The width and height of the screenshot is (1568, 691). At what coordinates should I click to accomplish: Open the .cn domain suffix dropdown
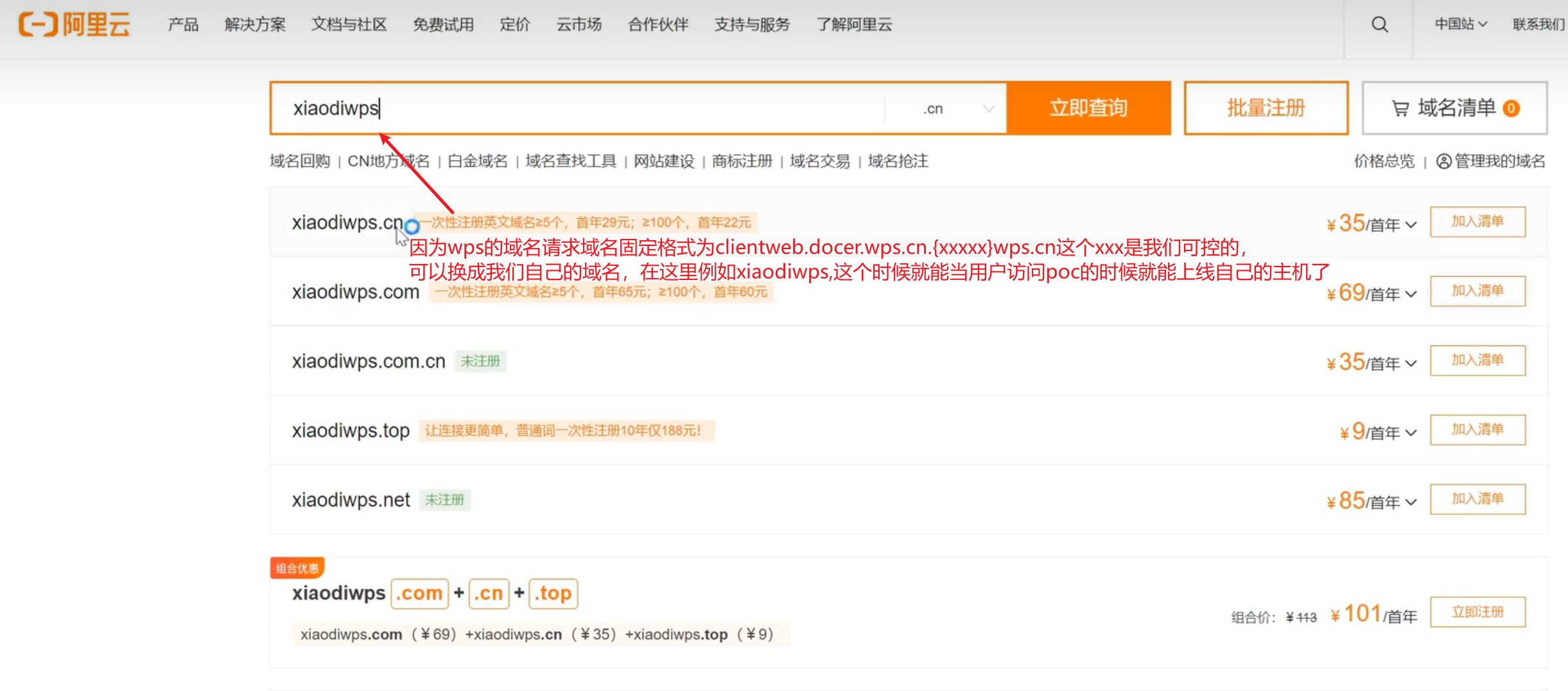(958, 109)
